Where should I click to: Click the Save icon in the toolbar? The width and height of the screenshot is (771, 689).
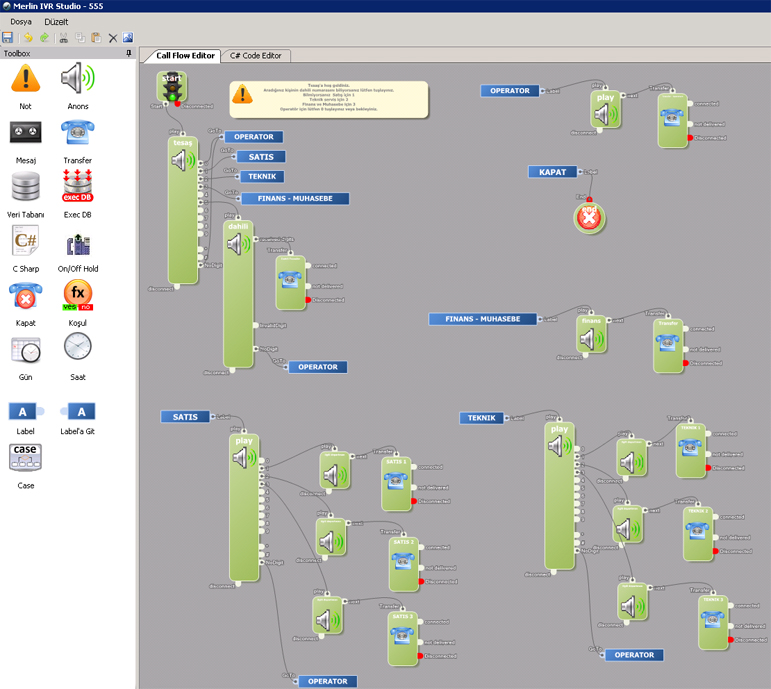7,37
